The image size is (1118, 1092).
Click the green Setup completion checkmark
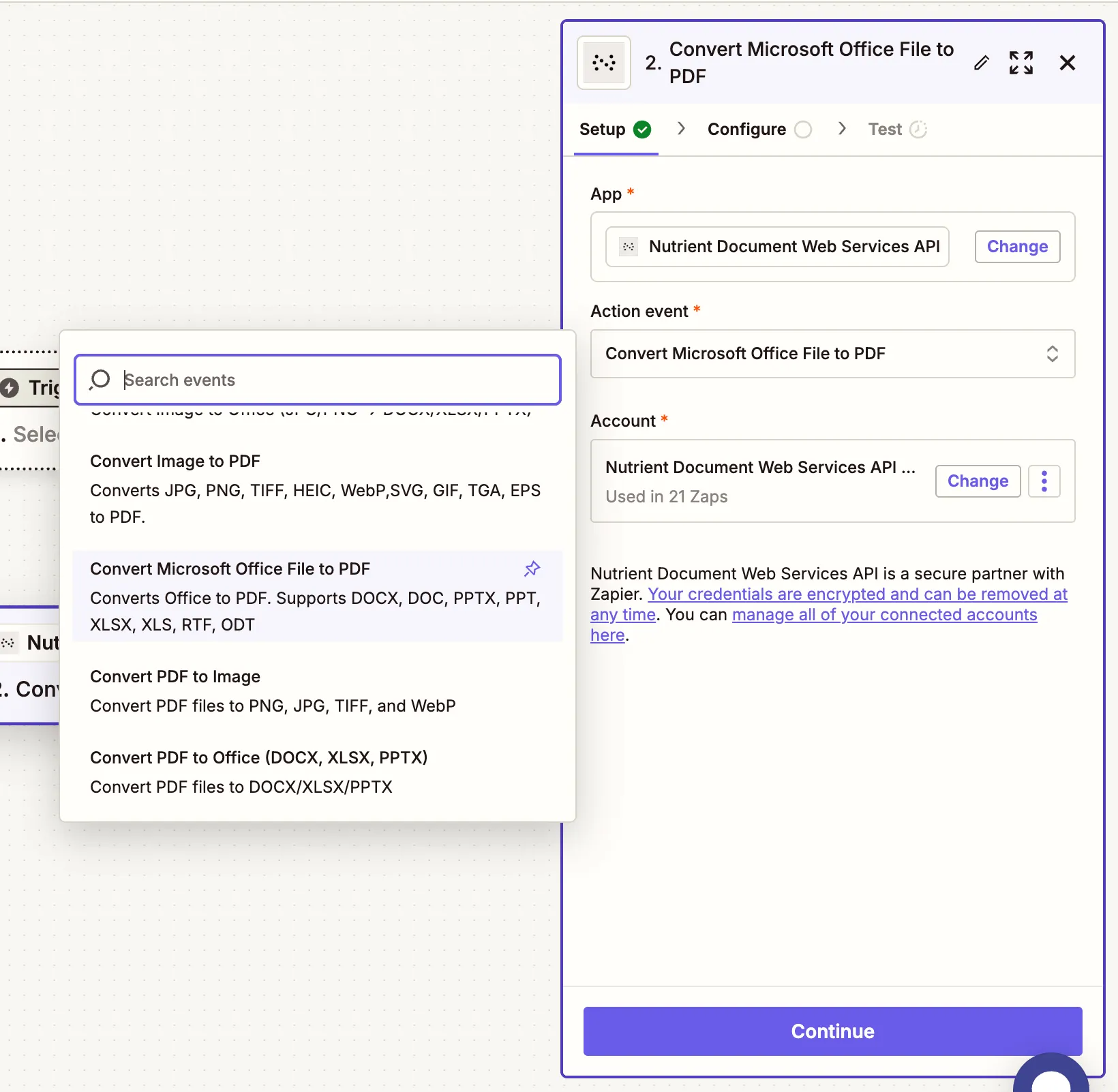pos(641,129)
